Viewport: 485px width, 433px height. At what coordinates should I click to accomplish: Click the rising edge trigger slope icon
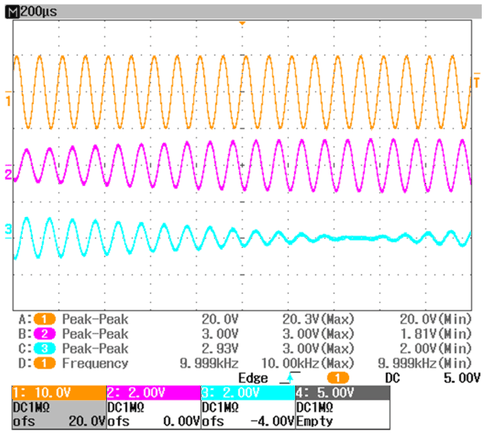(290, 378)
